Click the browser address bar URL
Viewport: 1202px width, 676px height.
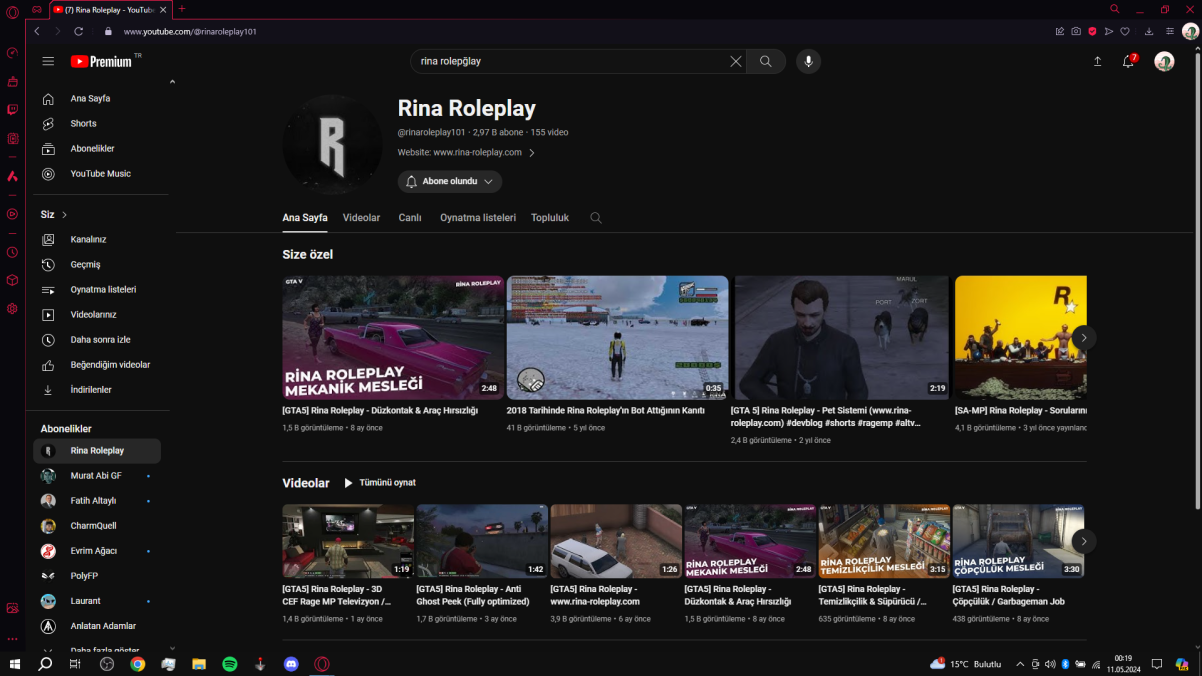(190, 31)
